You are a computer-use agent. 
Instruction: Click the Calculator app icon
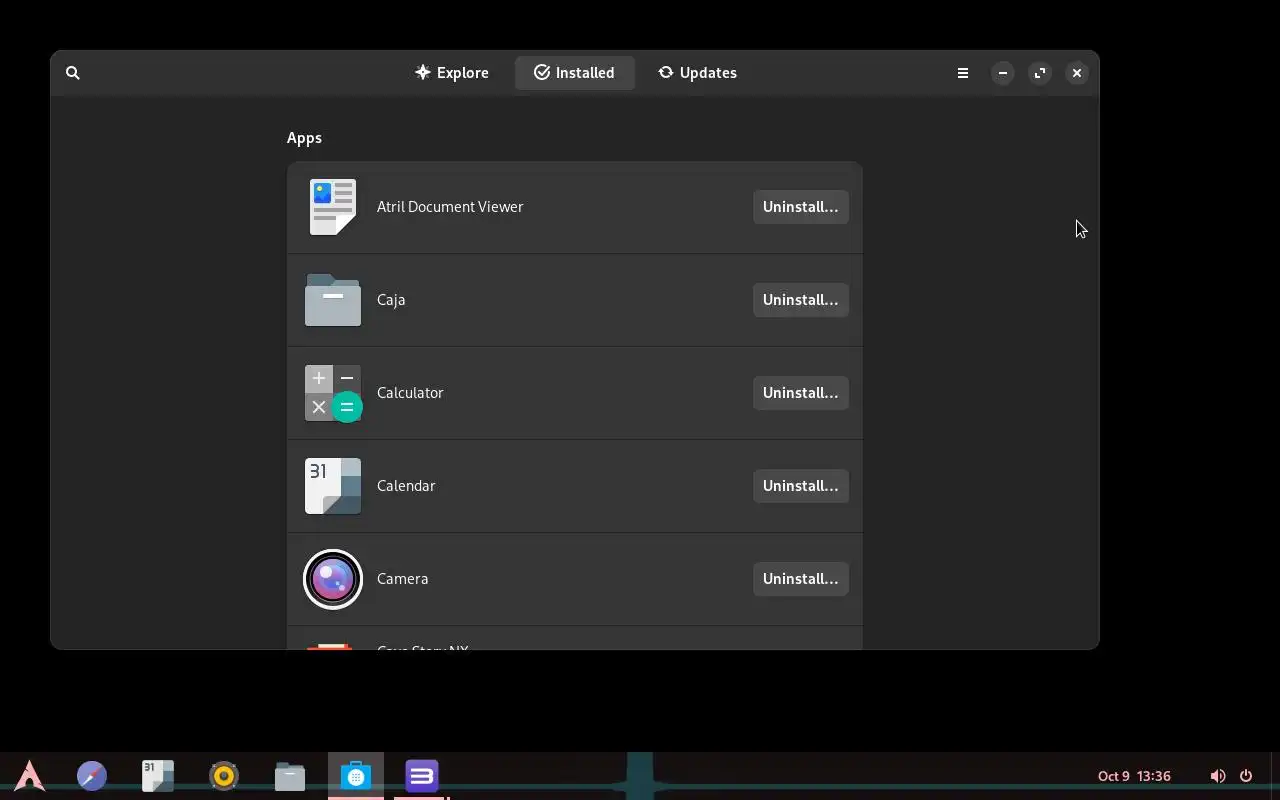point(333,393)
